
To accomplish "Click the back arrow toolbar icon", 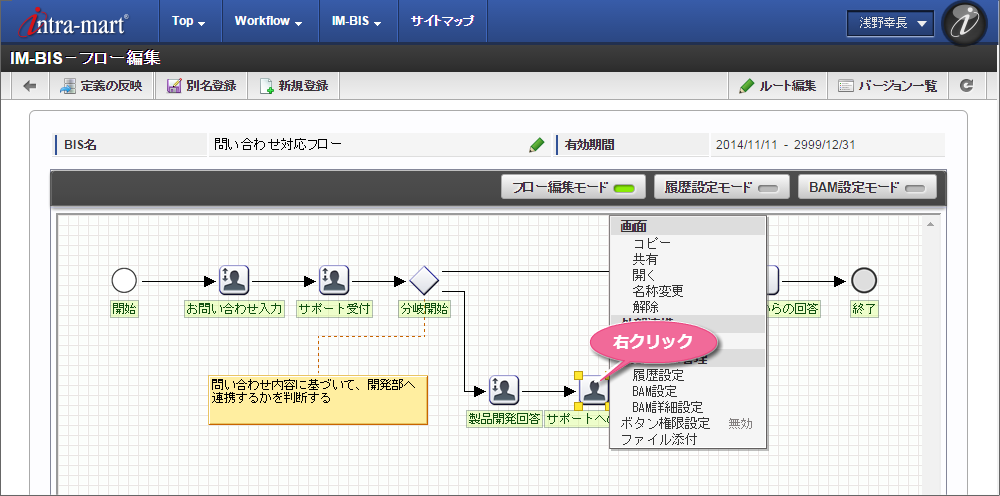I will pos(30,85).
